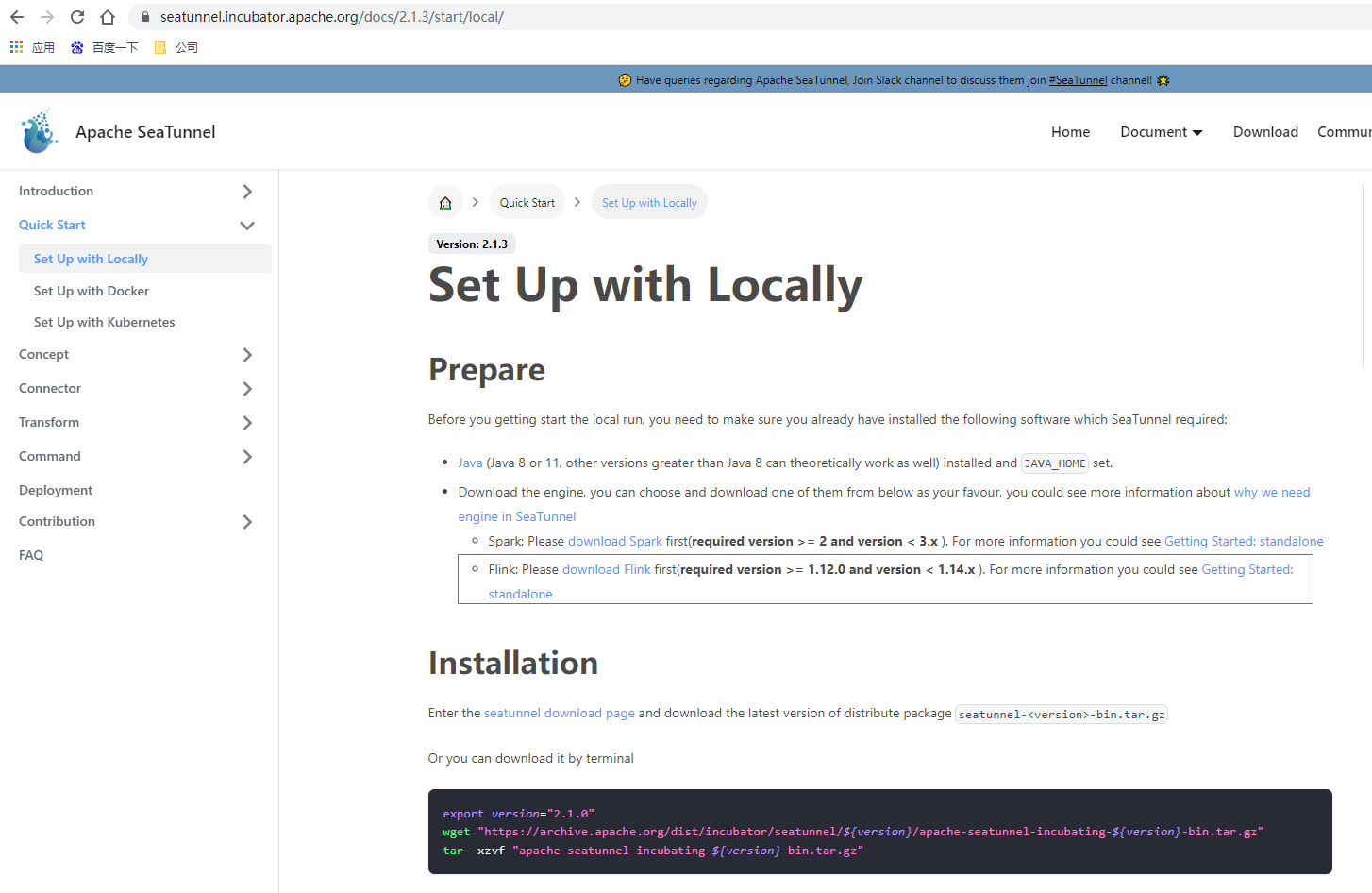This screenshot has width=1372, height=893.
Task: Click the download Spark link
Action: 615,541
